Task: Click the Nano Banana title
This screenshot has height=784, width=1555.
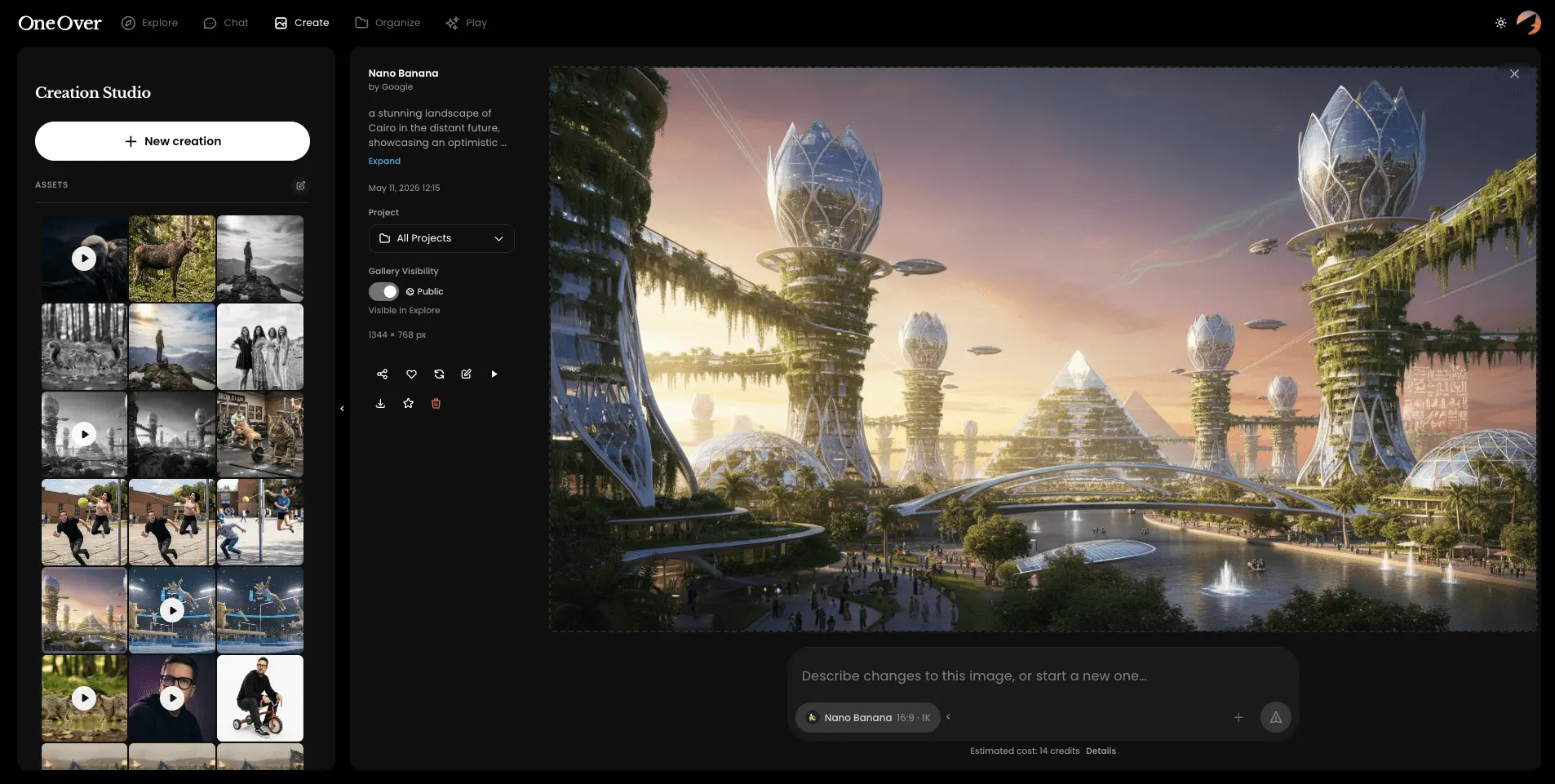Action: click(x=403, y=73)
